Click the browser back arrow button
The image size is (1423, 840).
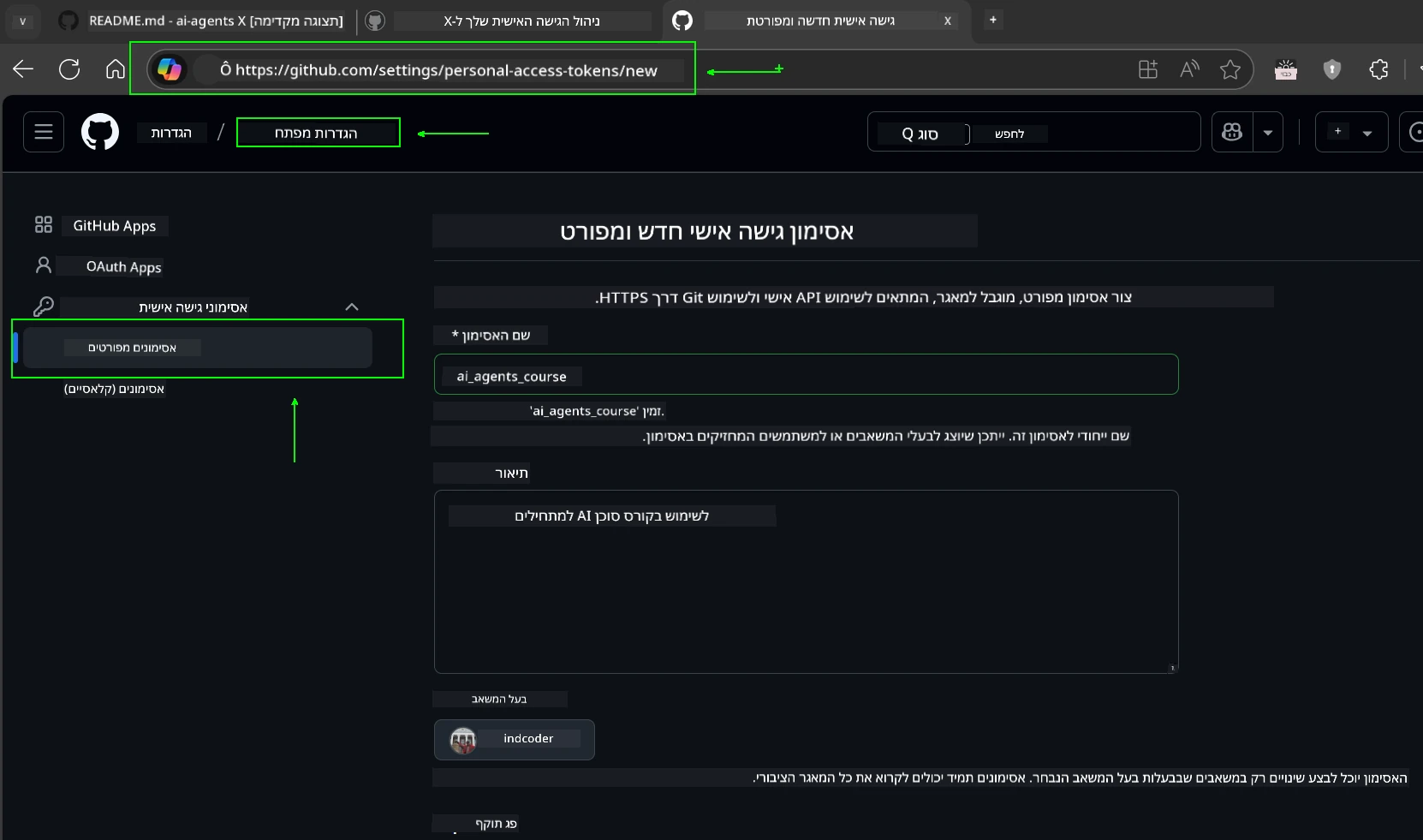pos(23,69)
